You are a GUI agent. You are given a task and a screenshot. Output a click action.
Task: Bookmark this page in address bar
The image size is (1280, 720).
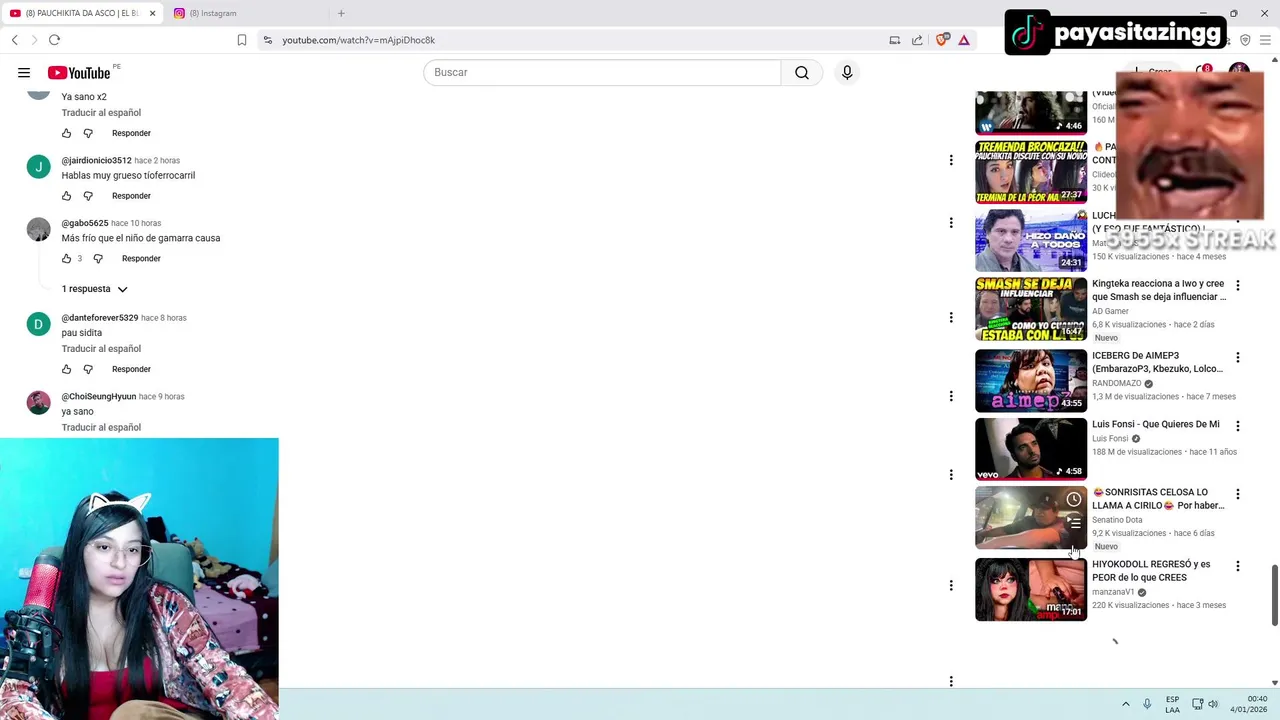tap(242, 40)
